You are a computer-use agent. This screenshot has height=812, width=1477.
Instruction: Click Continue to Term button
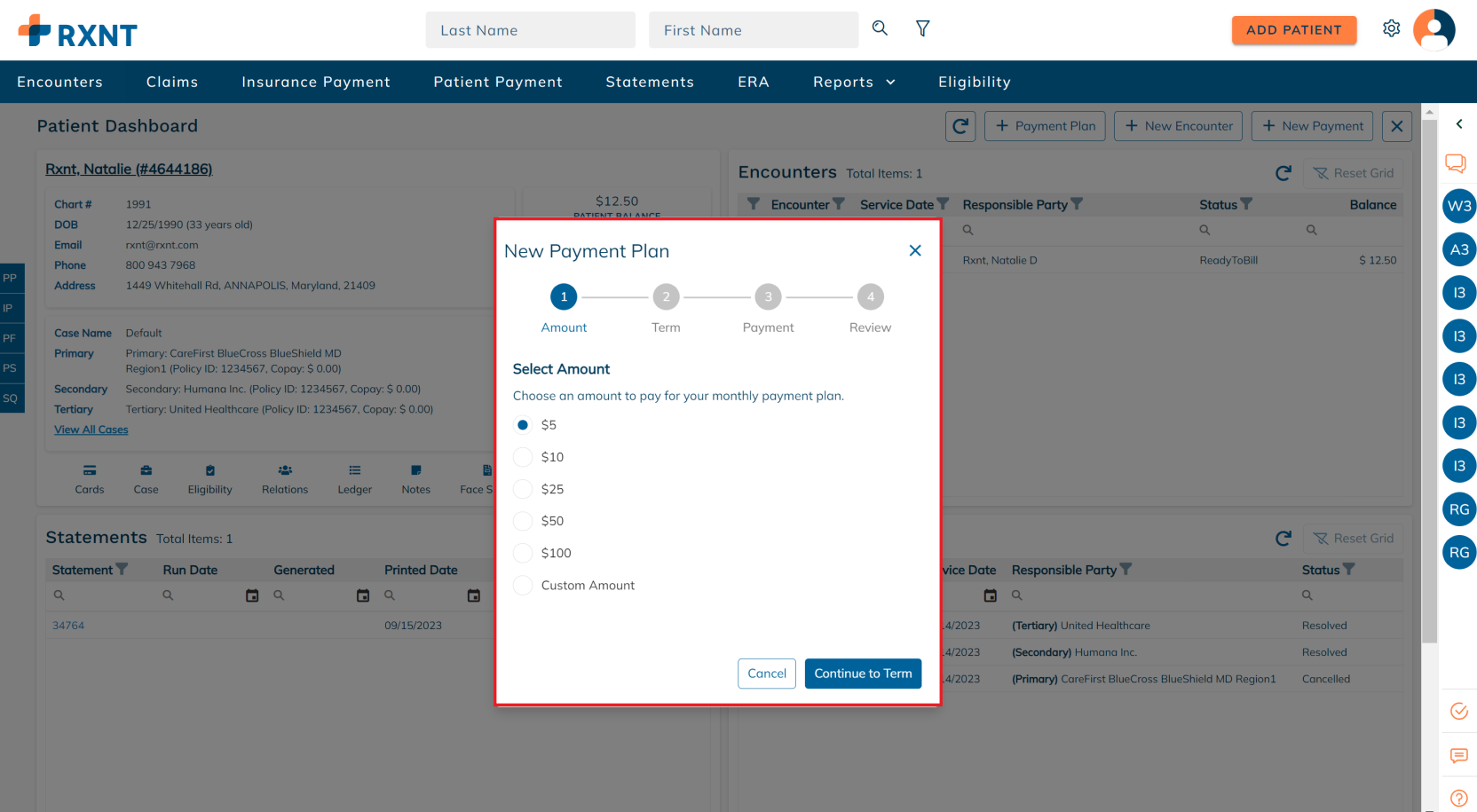863,674
